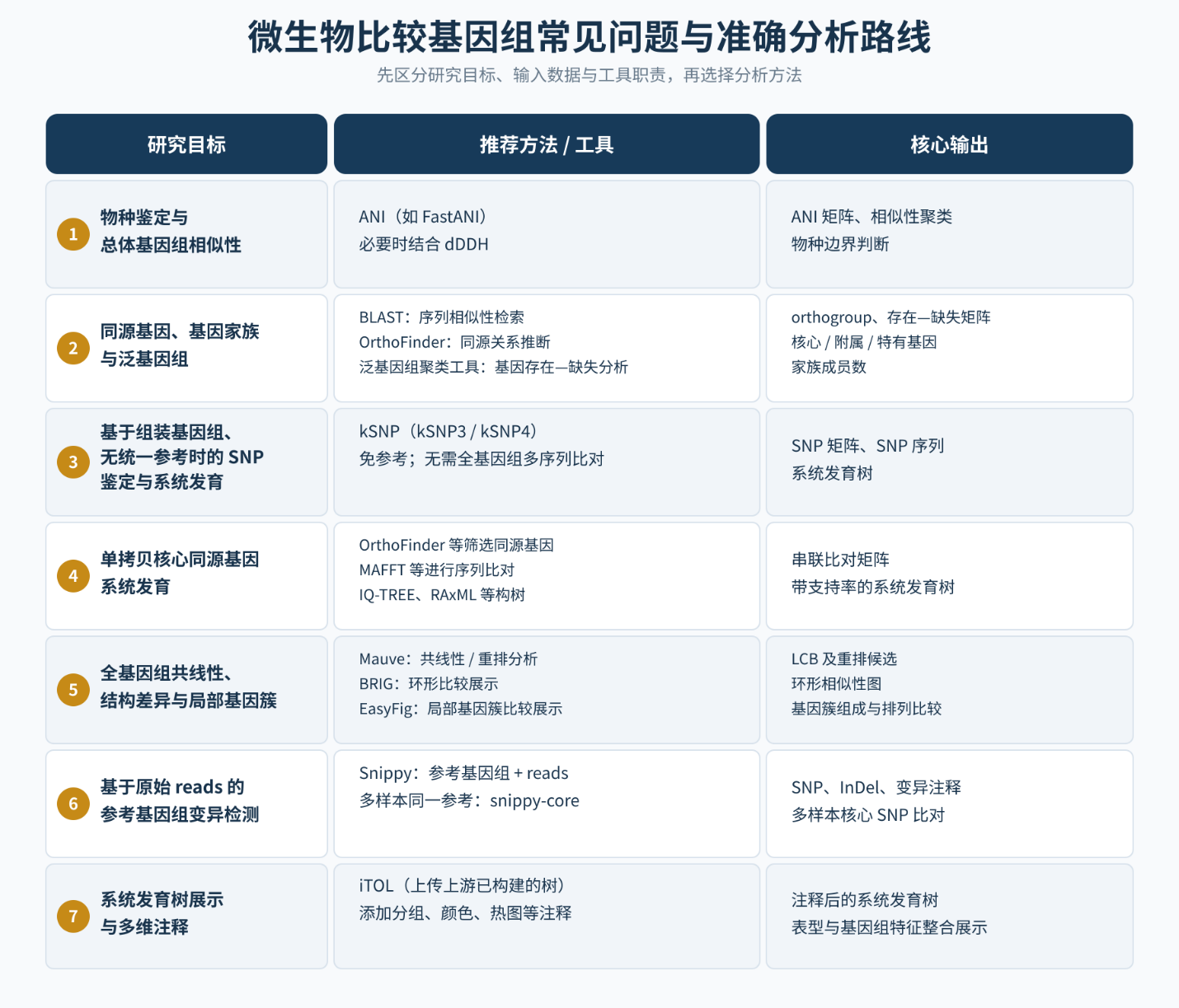Click the iTOL（上传上游已构建的树）line
The height and width of the screenshot is (1008, 1179).
pos(462,885)
